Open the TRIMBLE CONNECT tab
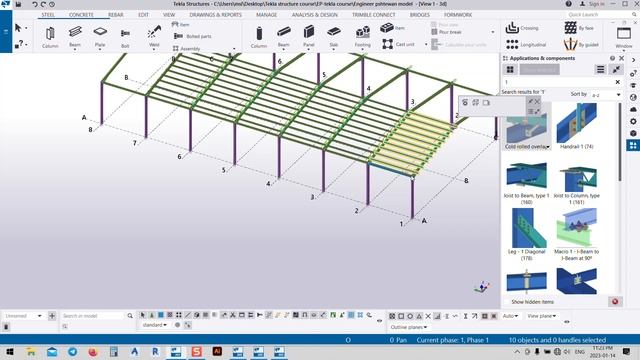This screenshot has width=640, height=360. 373,15
